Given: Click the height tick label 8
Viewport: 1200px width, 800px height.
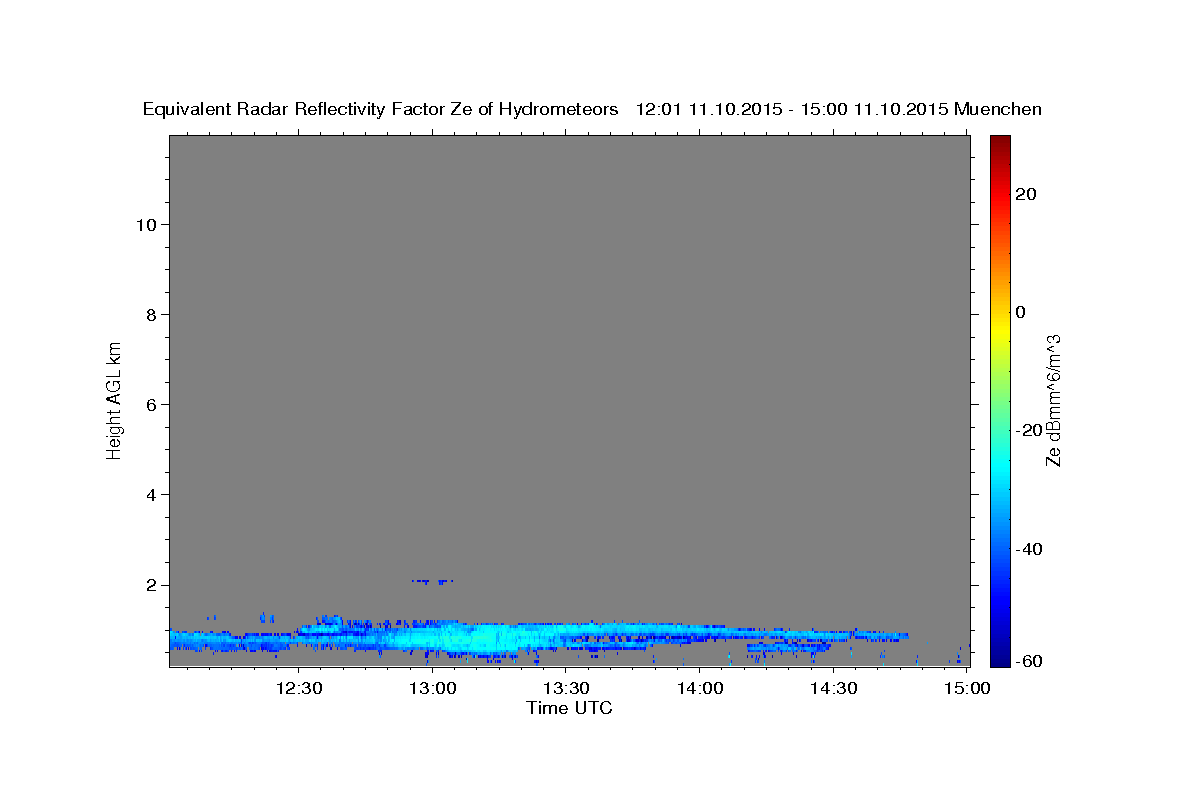Looking at the screenshot, I should tap(150, 314).
